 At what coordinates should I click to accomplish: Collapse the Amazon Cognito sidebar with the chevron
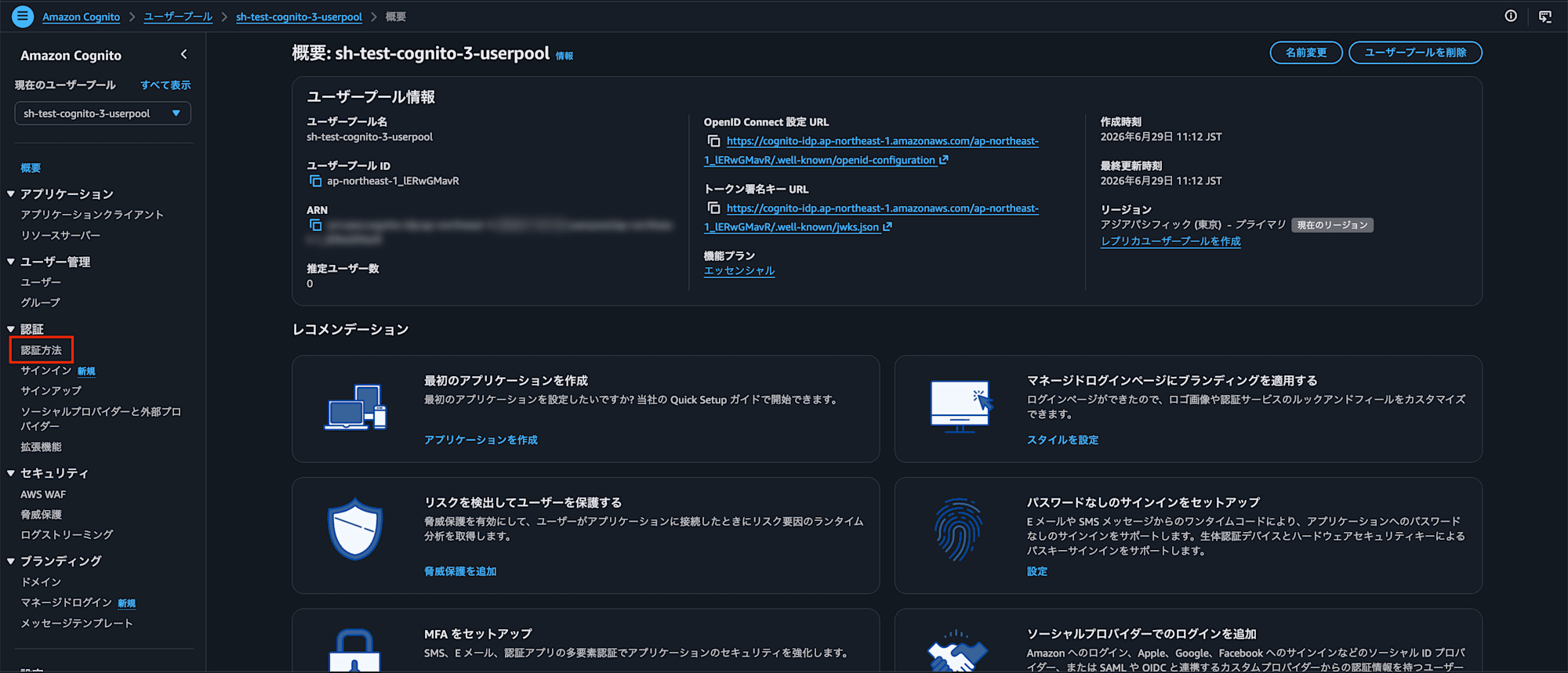pyautogui.click(x=183, y=55)
